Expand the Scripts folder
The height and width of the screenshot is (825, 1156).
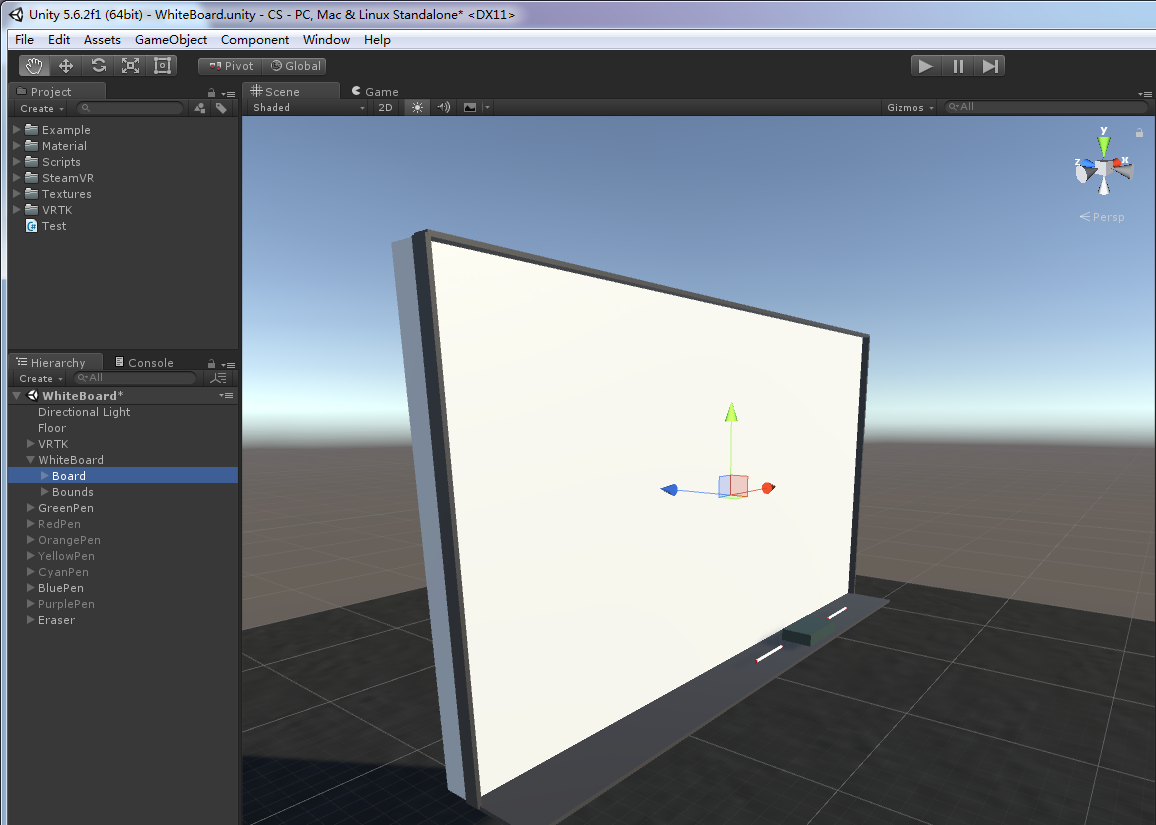tap(17, 162)
